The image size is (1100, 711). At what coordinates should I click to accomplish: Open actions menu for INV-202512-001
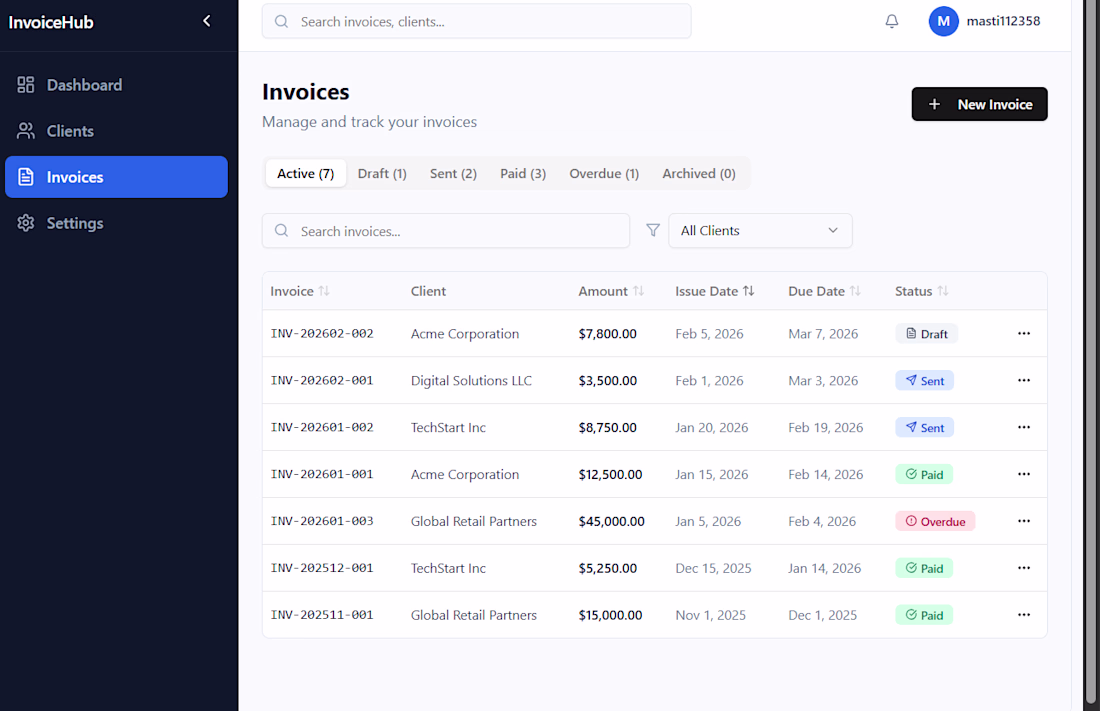click(x=1024, y=568)
